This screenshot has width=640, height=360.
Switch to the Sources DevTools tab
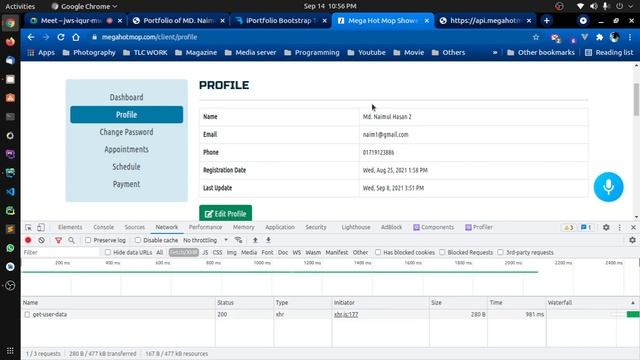[x=135, y=227]
